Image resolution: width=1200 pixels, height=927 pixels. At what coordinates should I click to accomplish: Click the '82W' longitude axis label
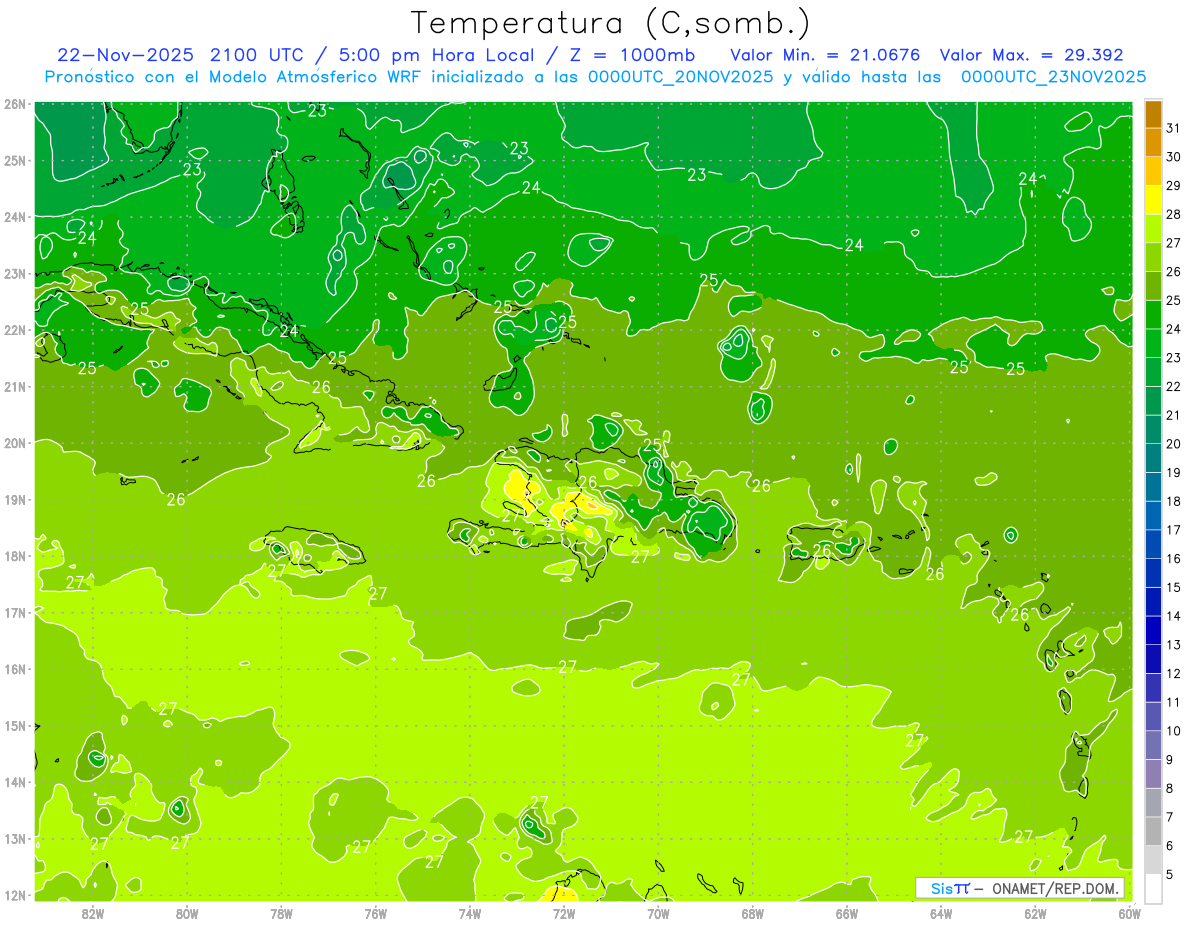(93, 913)
